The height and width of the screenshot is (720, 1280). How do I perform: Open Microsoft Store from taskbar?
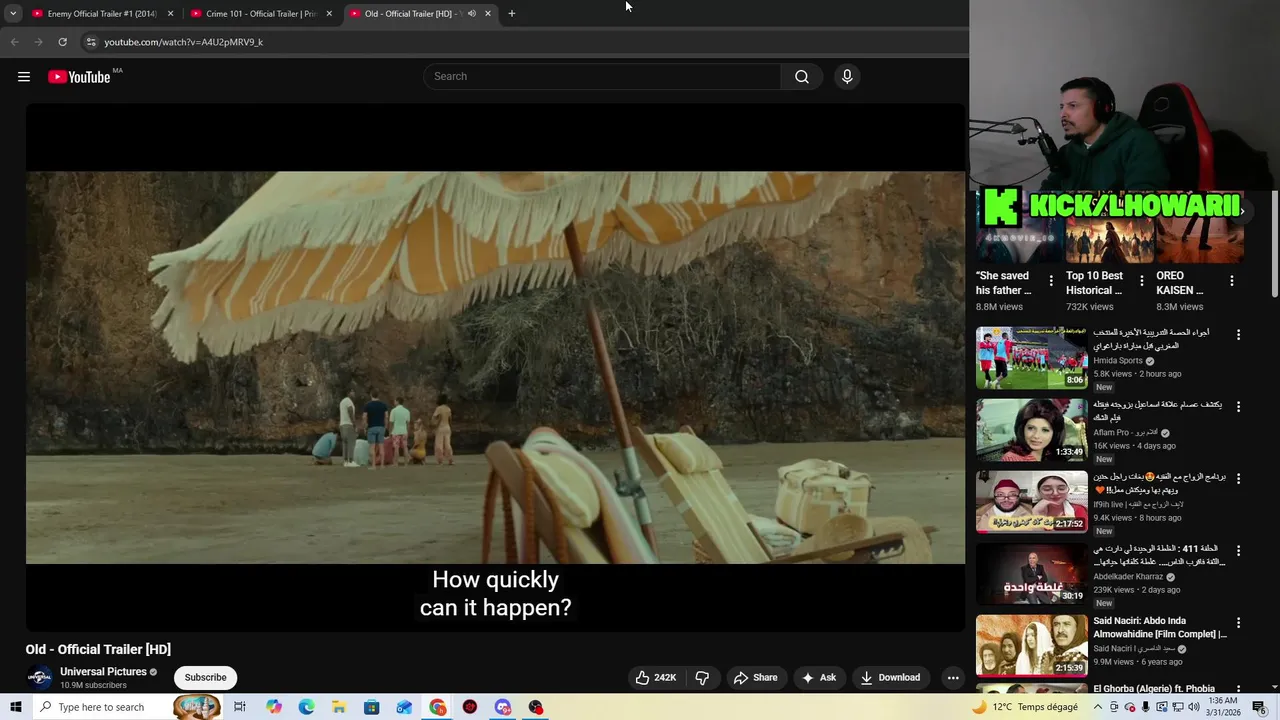(371, 707)
